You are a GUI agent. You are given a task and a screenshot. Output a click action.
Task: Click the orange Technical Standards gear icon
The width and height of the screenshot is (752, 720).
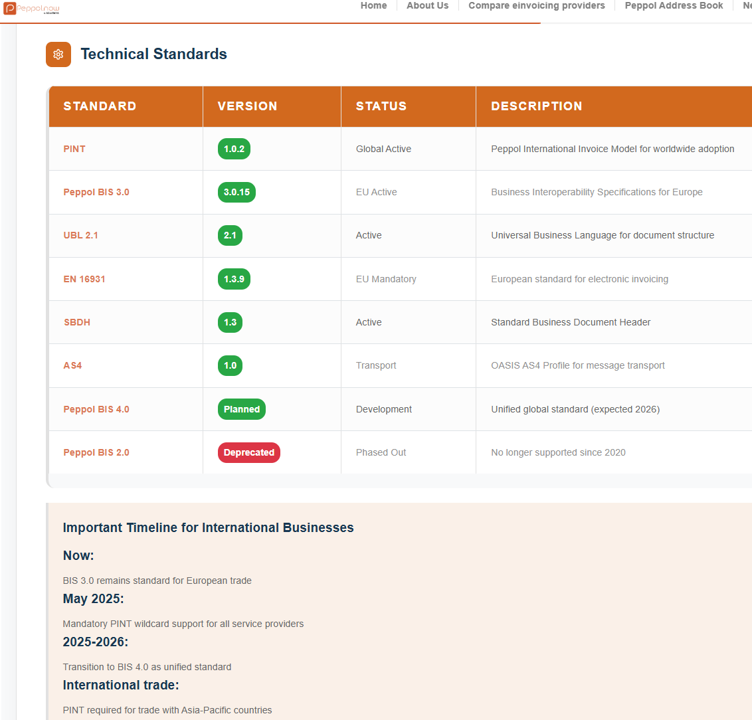58,54
